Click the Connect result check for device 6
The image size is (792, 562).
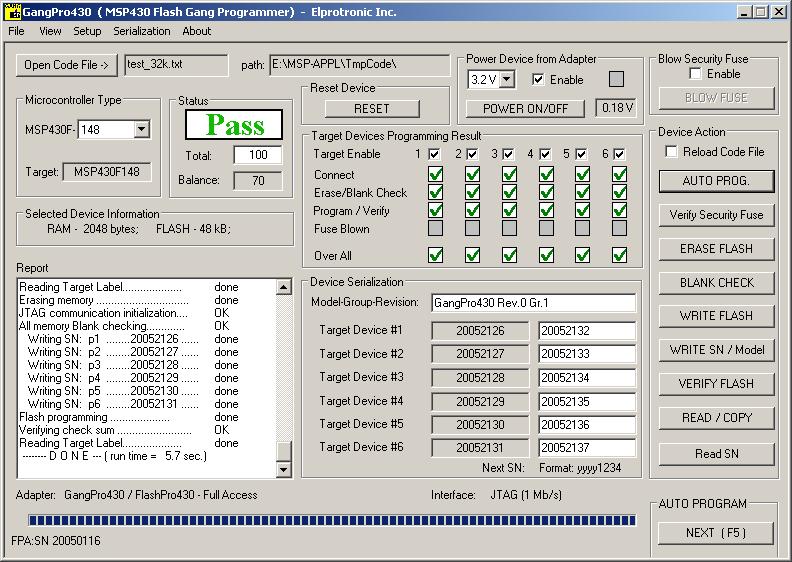click(x=619, y=175)
